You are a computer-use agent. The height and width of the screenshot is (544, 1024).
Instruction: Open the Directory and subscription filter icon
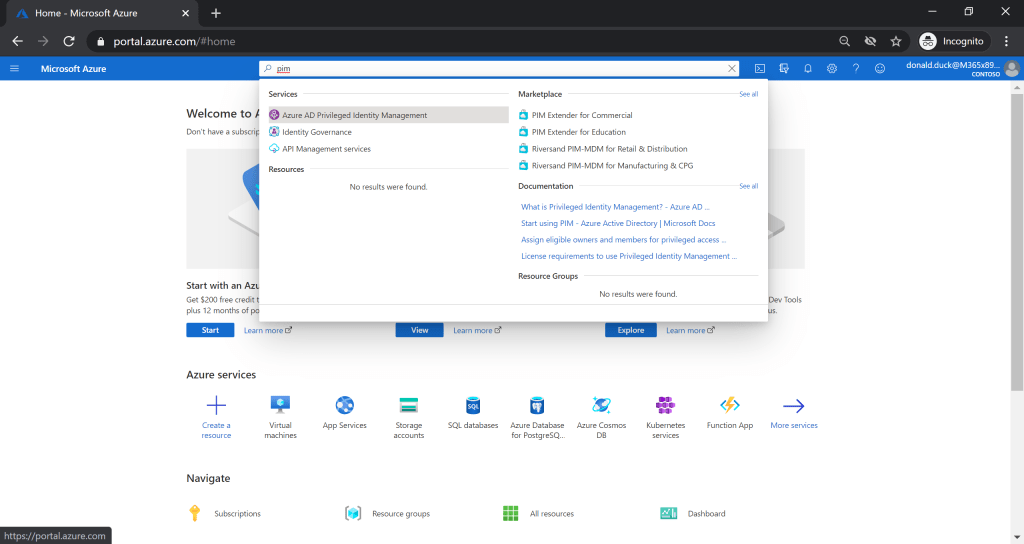click(x=783, y=68)
